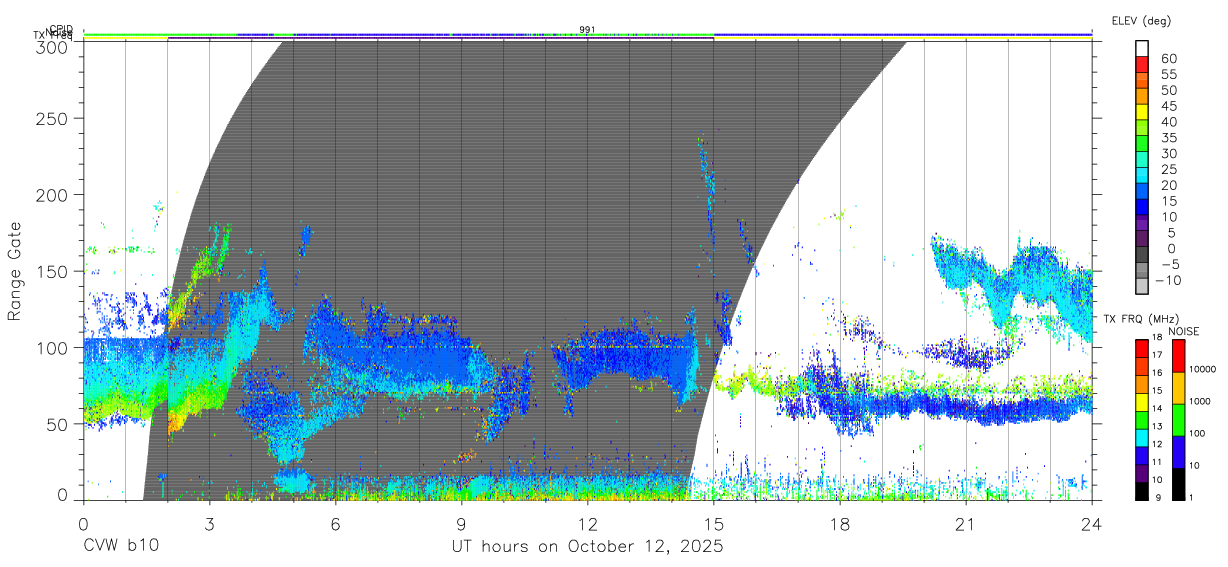Image resolution: width=1228 pixels, height=567 pixels.
Task: Select the white top swatch above 60 degrees
Action: coord(1142,50)
